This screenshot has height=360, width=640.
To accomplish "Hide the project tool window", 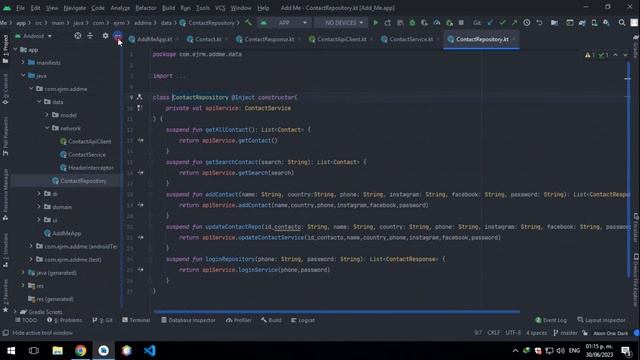I will pyautogui.click(x=118, y=36).
